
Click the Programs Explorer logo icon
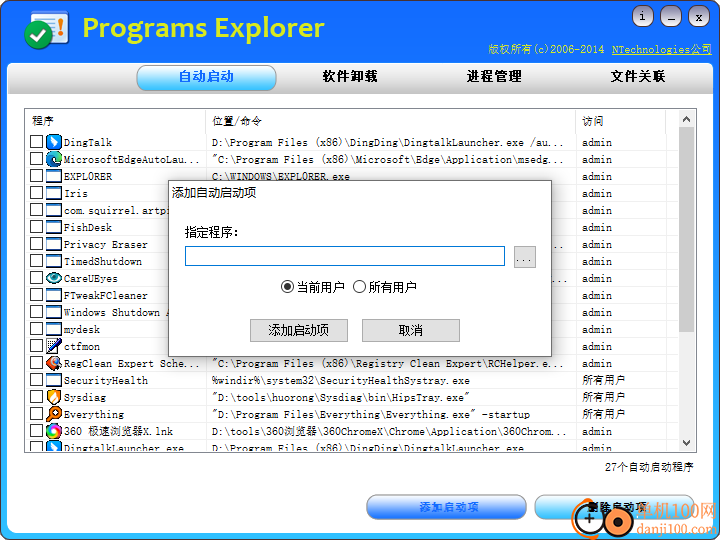click(x=46, y=30)
